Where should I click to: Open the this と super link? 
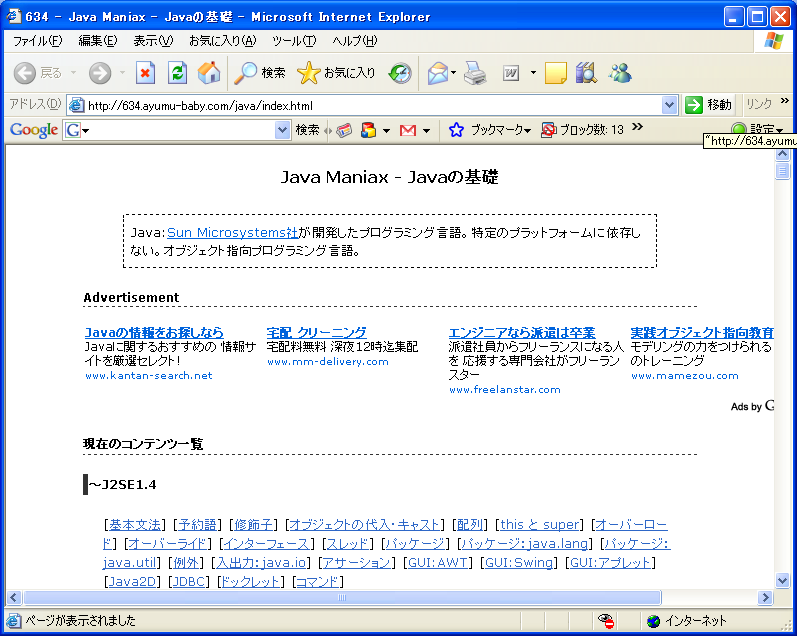click(539, 525)
